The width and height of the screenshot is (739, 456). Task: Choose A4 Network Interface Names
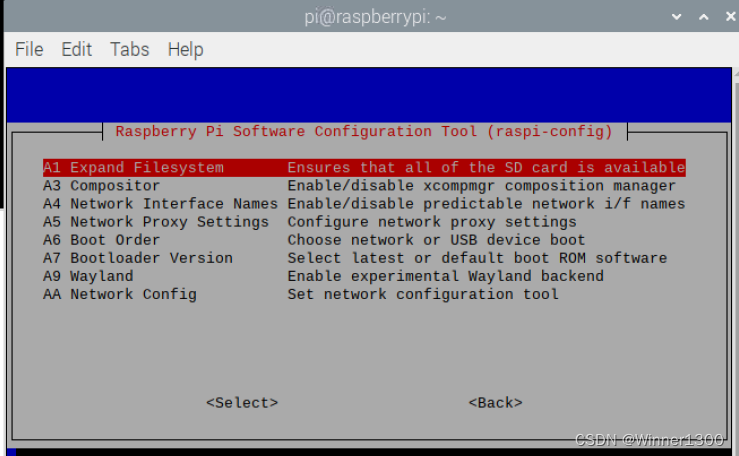point(364,204)
